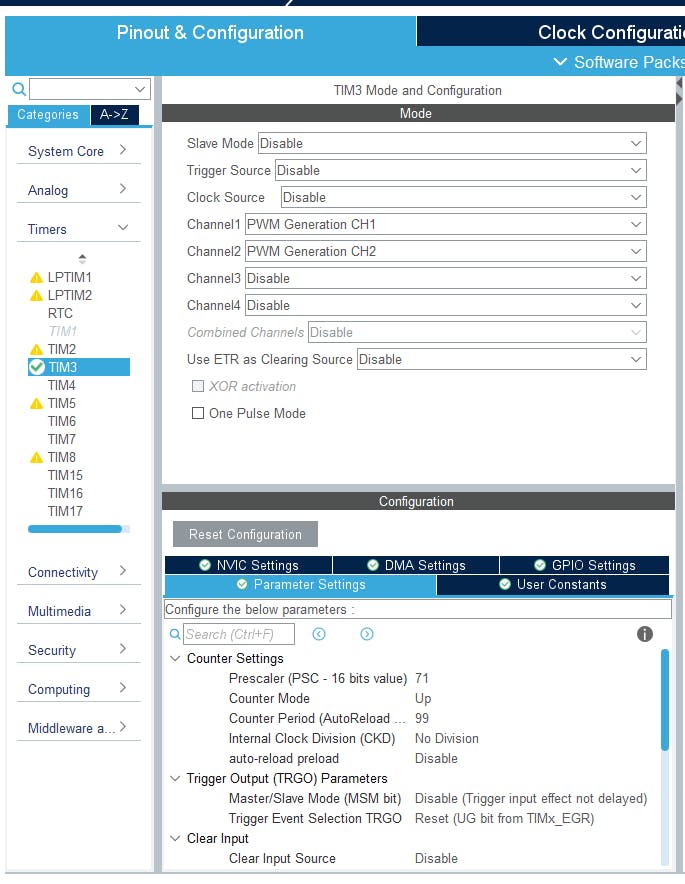Screen dimensions: 685x884
Task: Open the Trigger Source dropdown
Action: [x=461, y=170]
